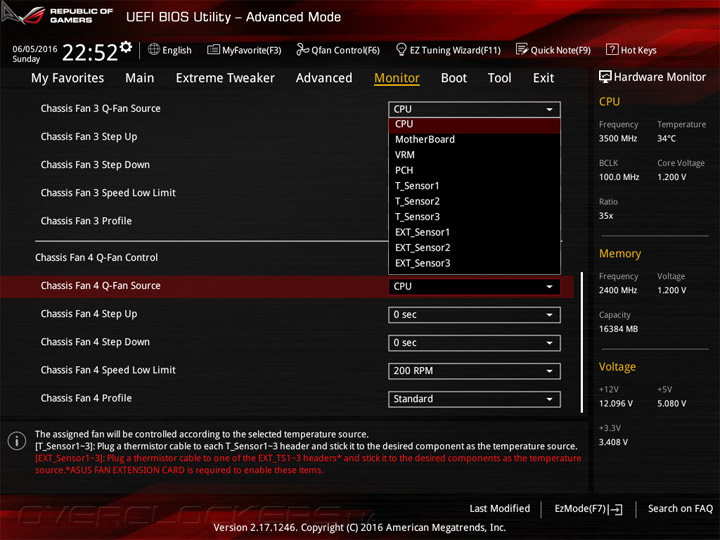This screenshot has width=720, height=540.
Task: Click the CPU ratio 35x value
Action: 606,216
